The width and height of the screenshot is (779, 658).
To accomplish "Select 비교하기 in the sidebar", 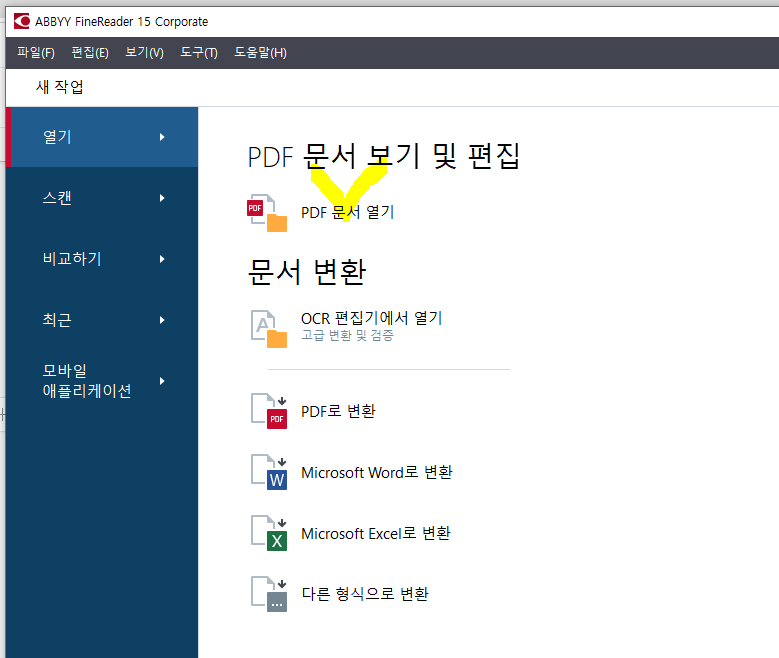I will (102, 258).
